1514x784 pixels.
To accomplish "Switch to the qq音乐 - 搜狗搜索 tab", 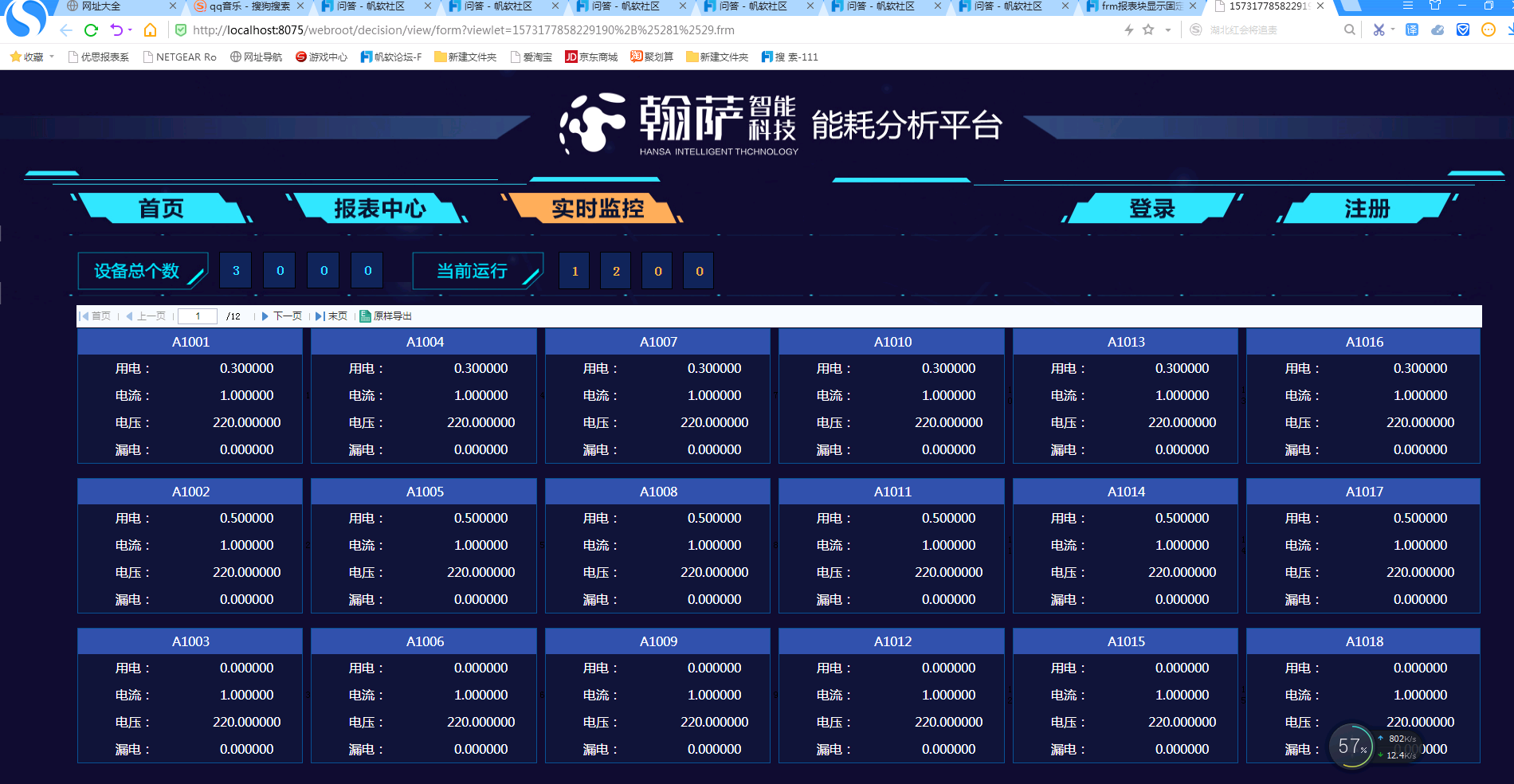I will 249,6.
